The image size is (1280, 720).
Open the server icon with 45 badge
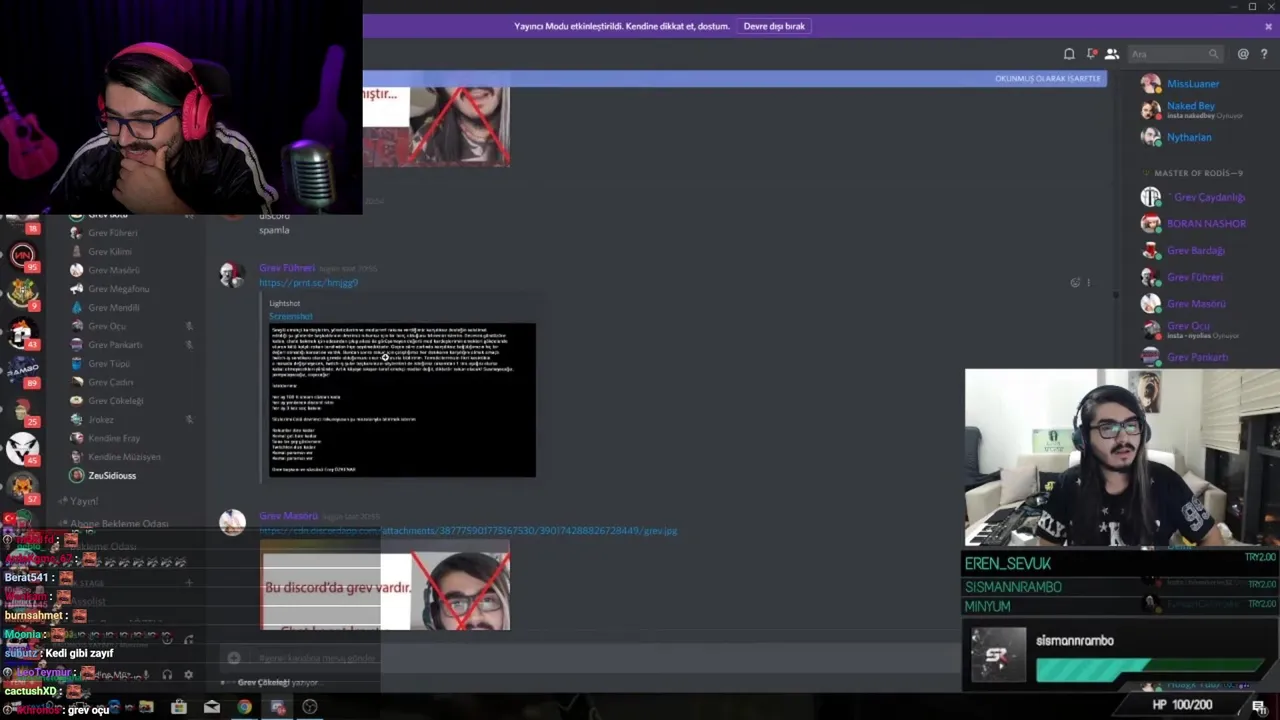point(22,449)
